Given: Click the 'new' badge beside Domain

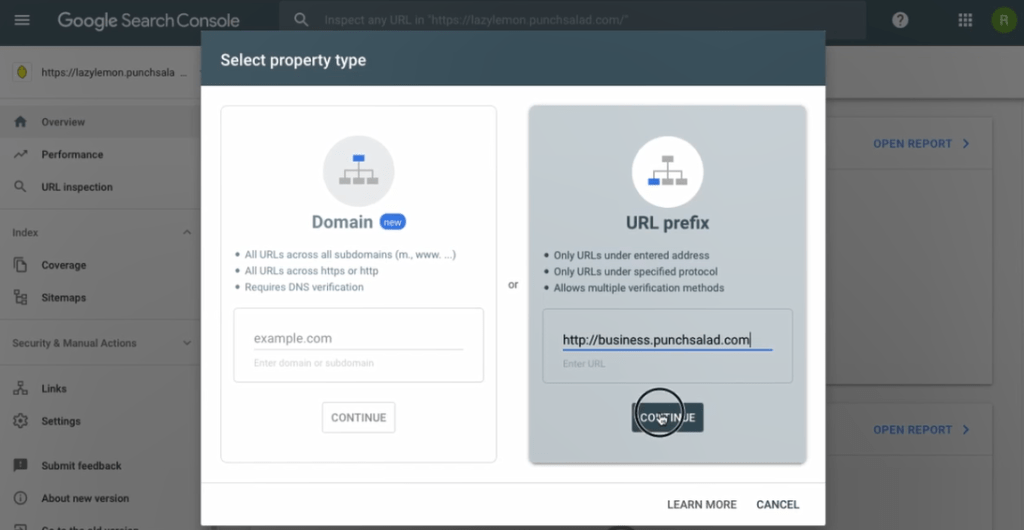Looking at the screenshot, I should (x=392, y=223).
